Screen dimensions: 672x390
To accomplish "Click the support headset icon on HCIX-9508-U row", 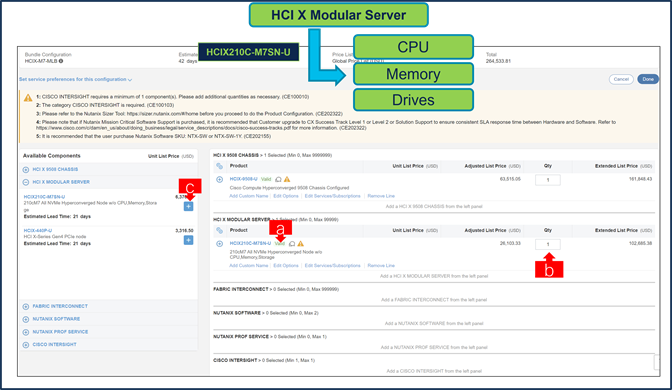I will pyautogui.click(x=278, y=180).
